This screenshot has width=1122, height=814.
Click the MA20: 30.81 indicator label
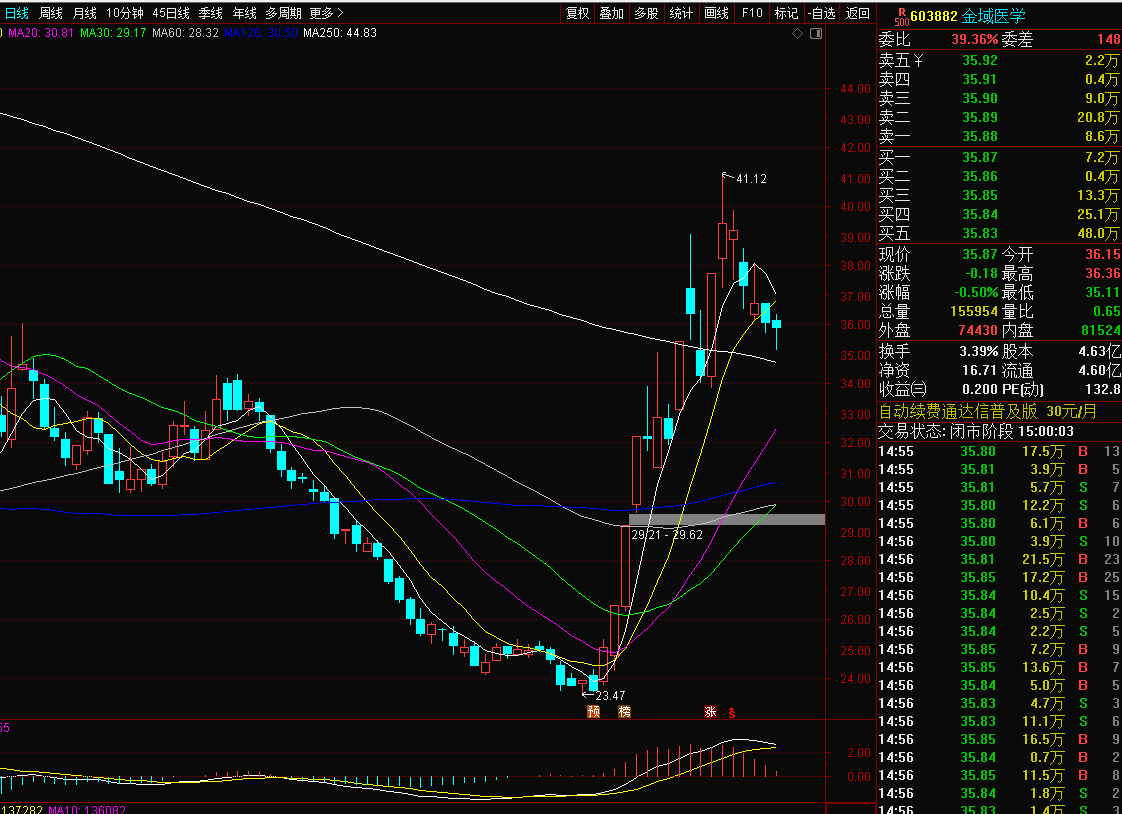[41, 33]
